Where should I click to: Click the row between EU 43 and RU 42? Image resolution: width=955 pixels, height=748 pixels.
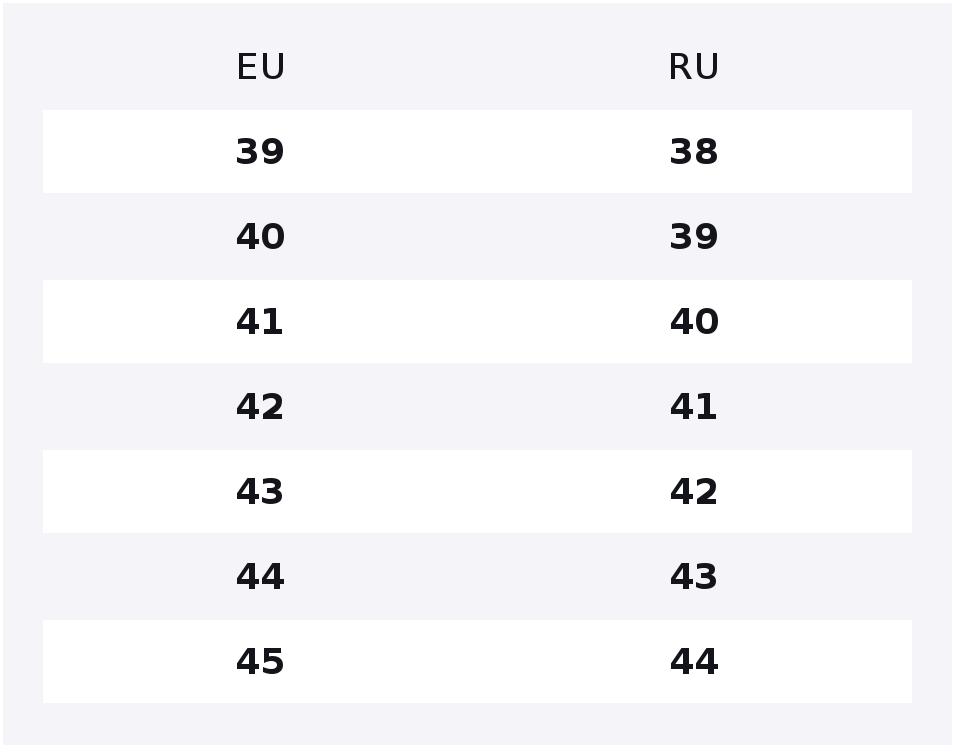point(477,492)
